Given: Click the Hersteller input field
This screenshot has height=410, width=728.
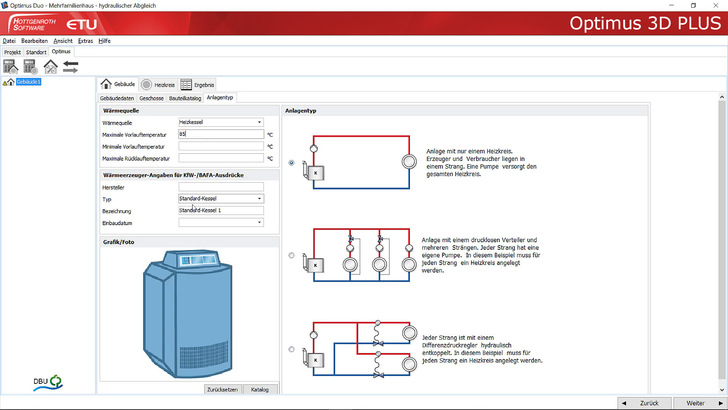Looking at the screenshot, I should [220, 187].
